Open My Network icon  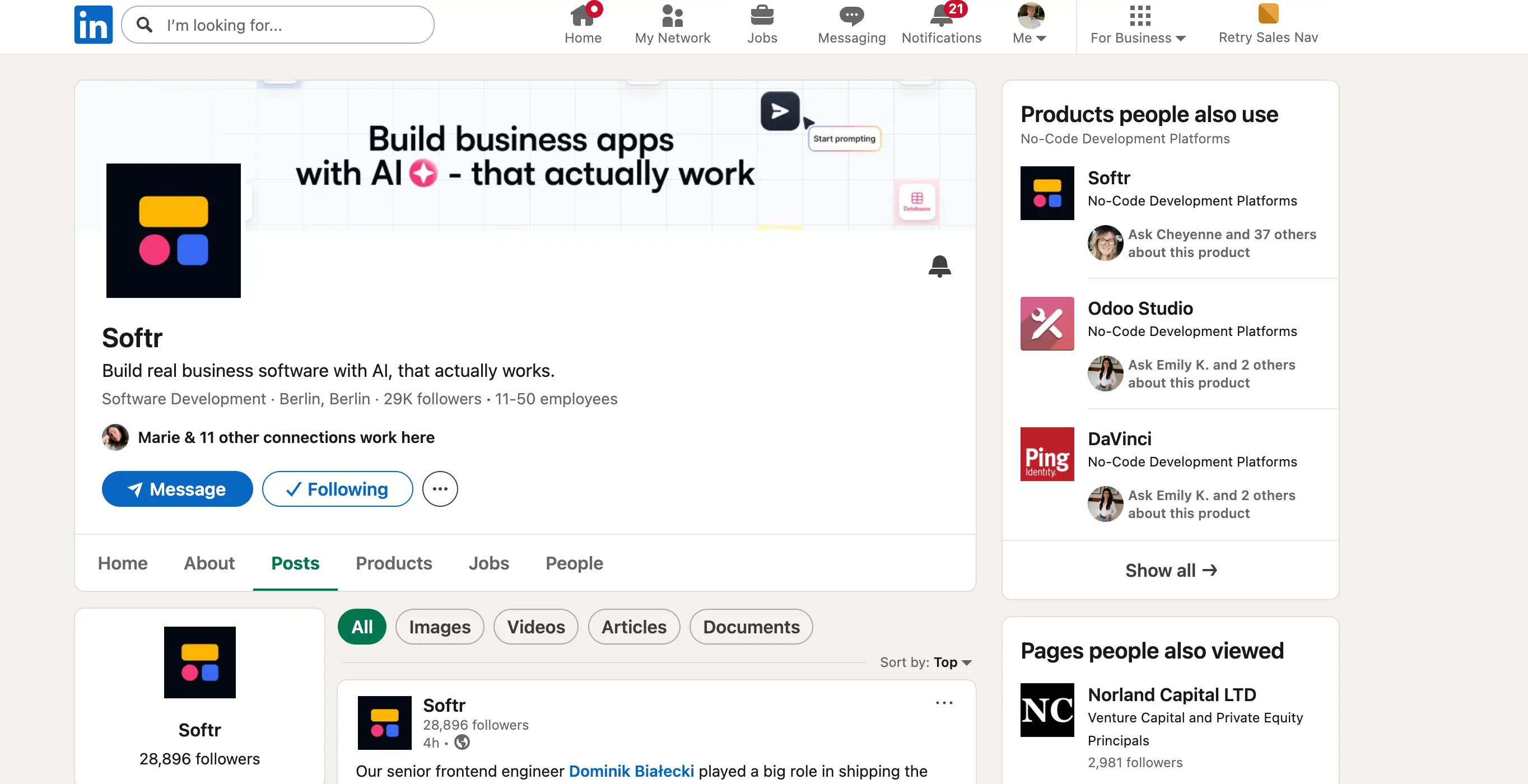(672, 16)
